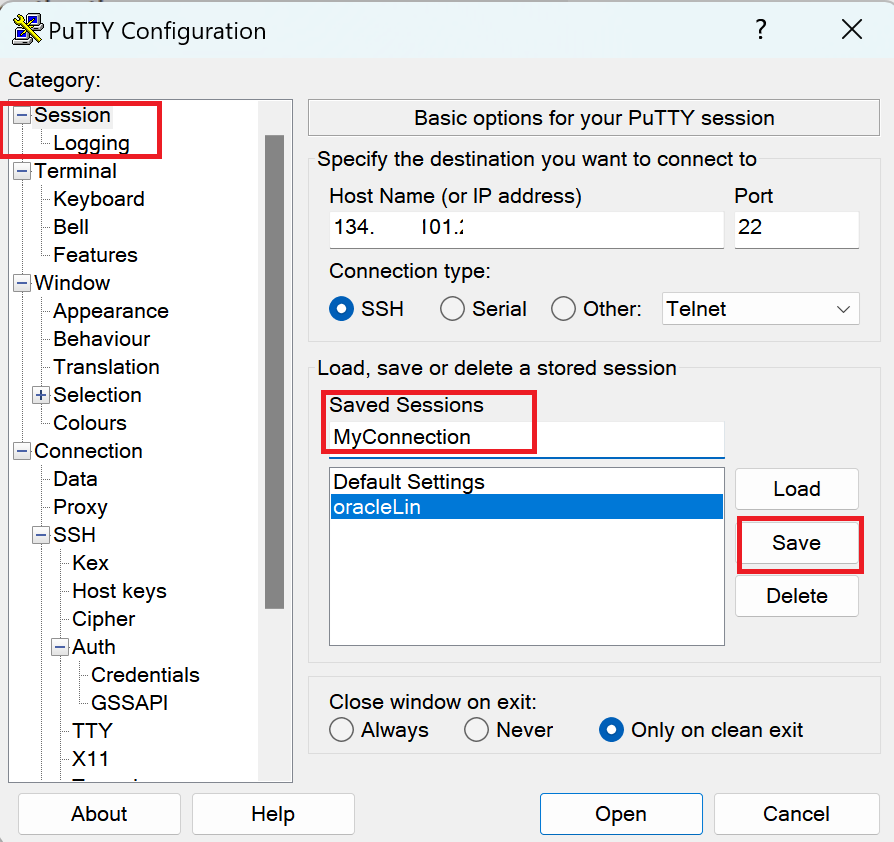Viewport: 894px width, 842px height.
Task: Open the Appearance settings category
Action: point(111,311)
